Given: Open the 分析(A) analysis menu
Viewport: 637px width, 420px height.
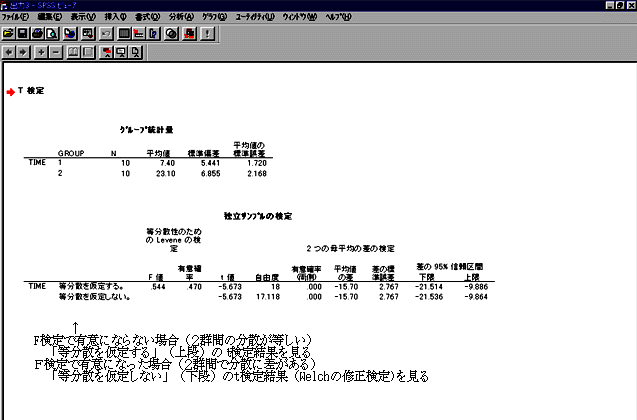Looking at the screenshot, I should coord(183,18).
